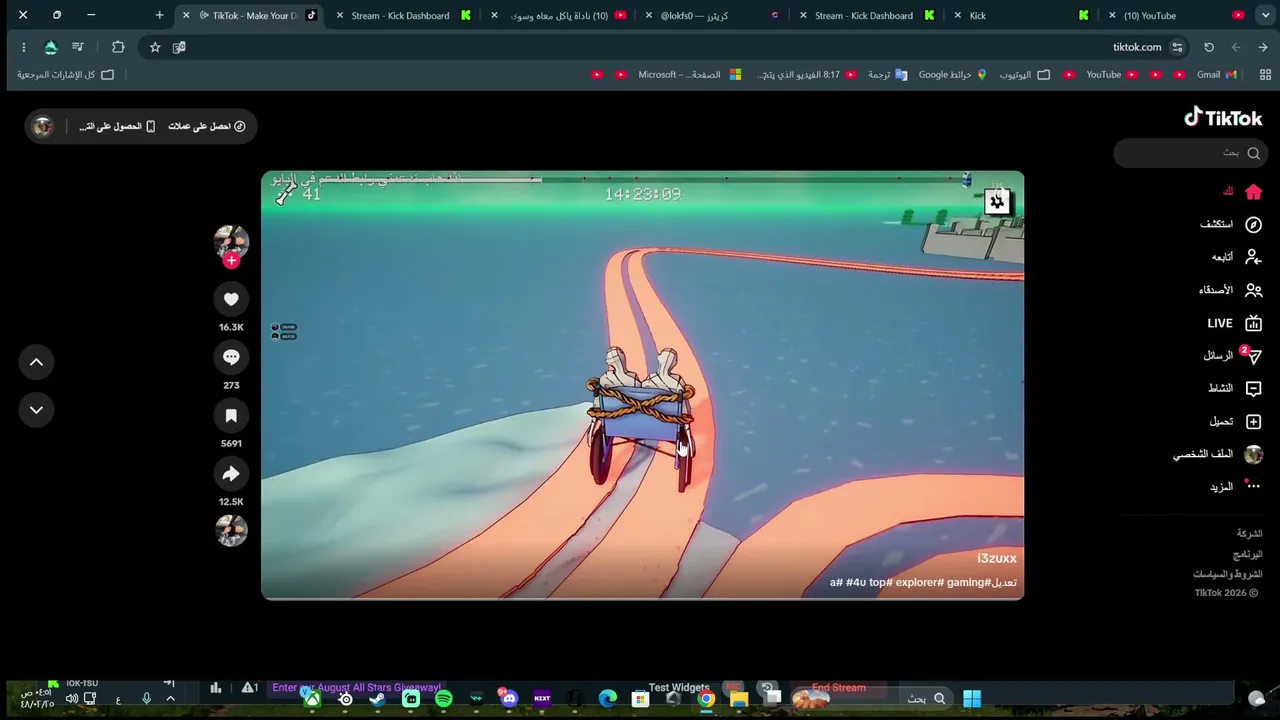This screenshot has height=720, width=1280.
Task: Open the profile avatar in the top pill
Action: pyautogui.click(x=43, y=126)
